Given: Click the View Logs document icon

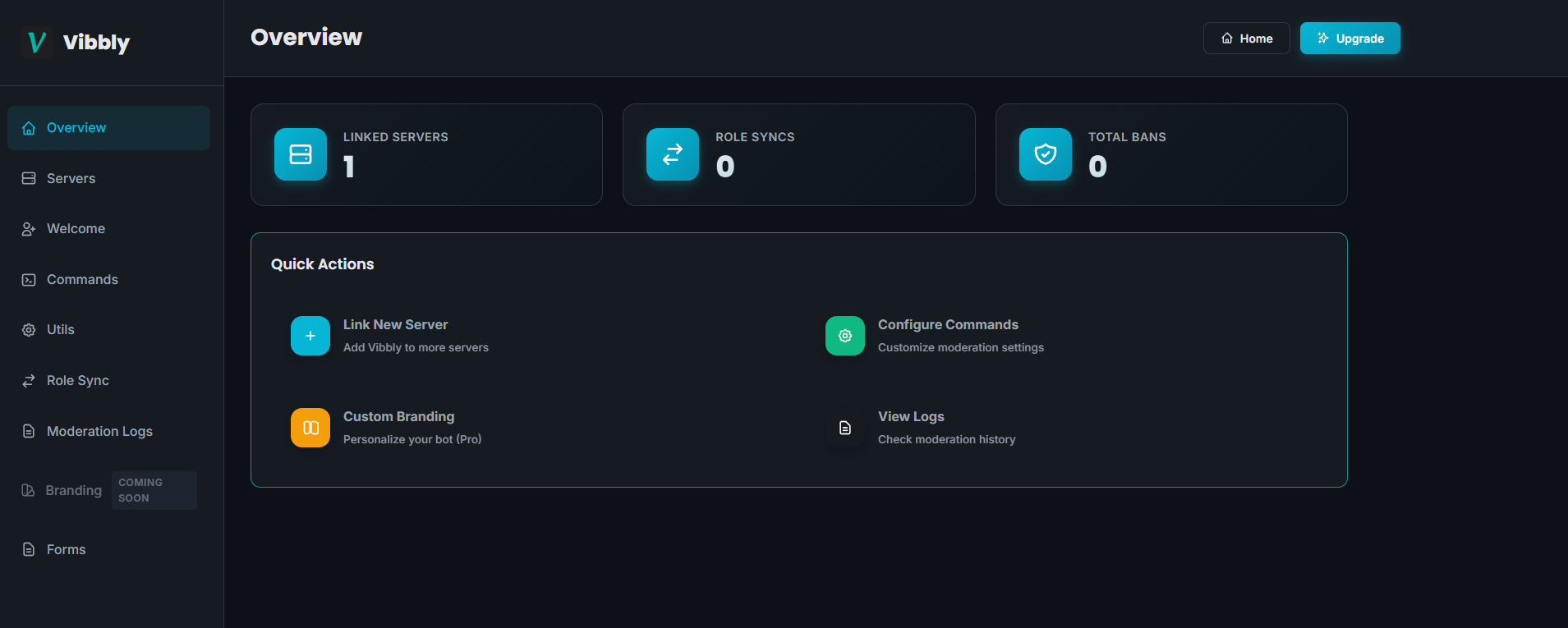Looking at the screenshot, I should point(845,428).
